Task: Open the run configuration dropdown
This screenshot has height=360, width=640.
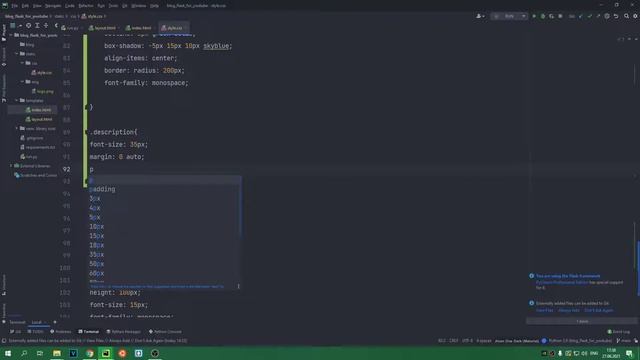Action: [509, 16]
